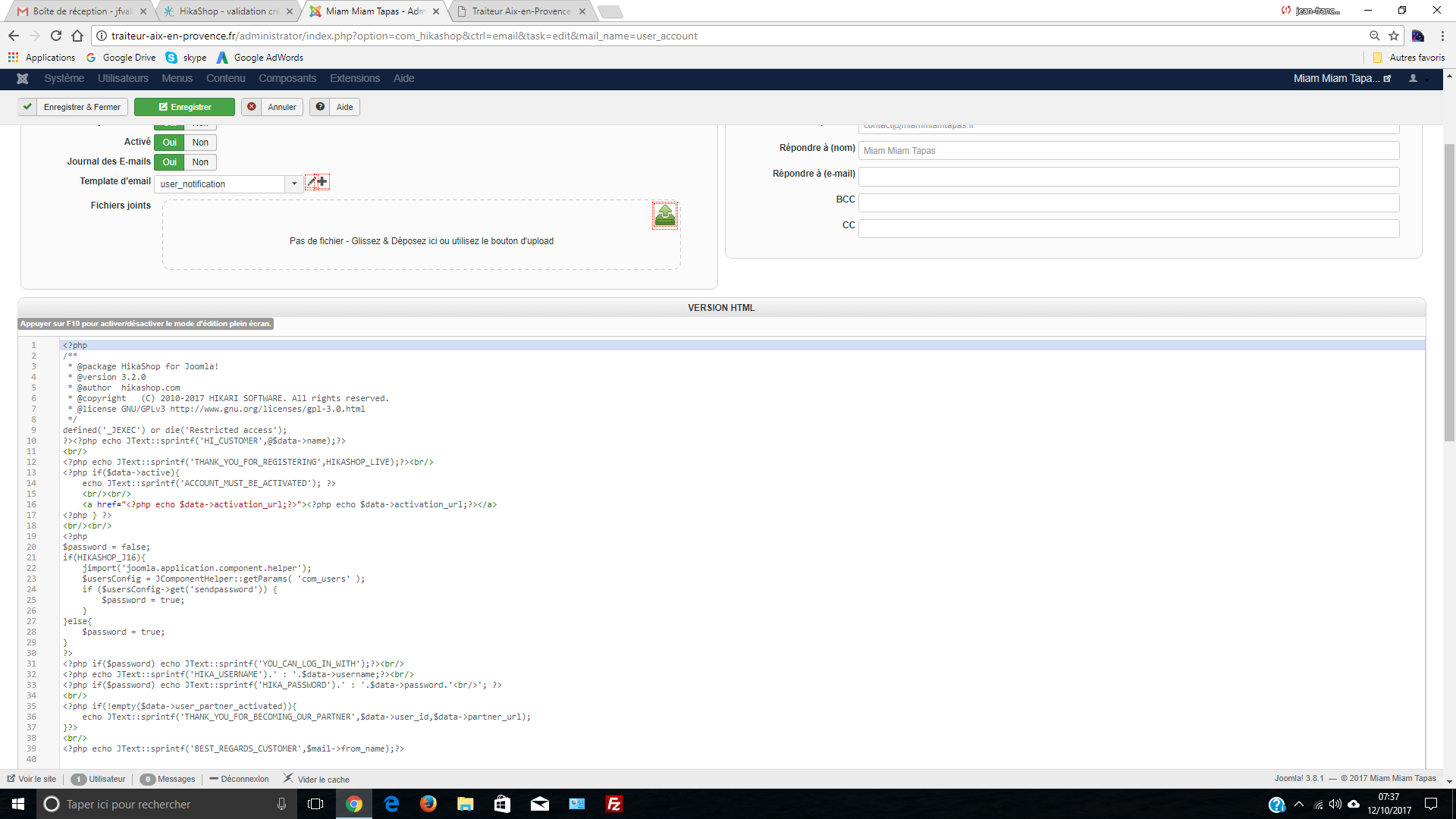Set Activé to Non
Screen dimensions: 1456x819
pos(200,143)
